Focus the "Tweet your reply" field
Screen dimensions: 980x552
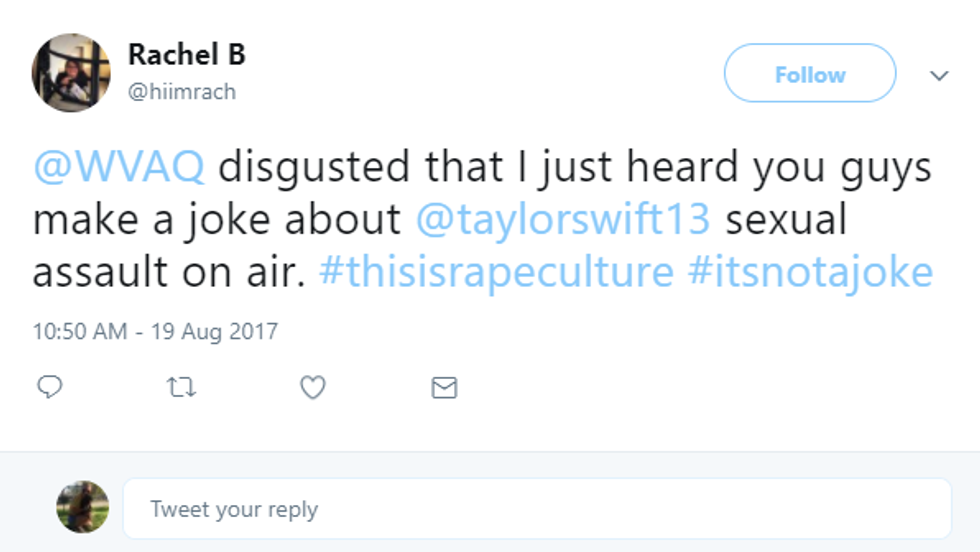tap(536, 508)
